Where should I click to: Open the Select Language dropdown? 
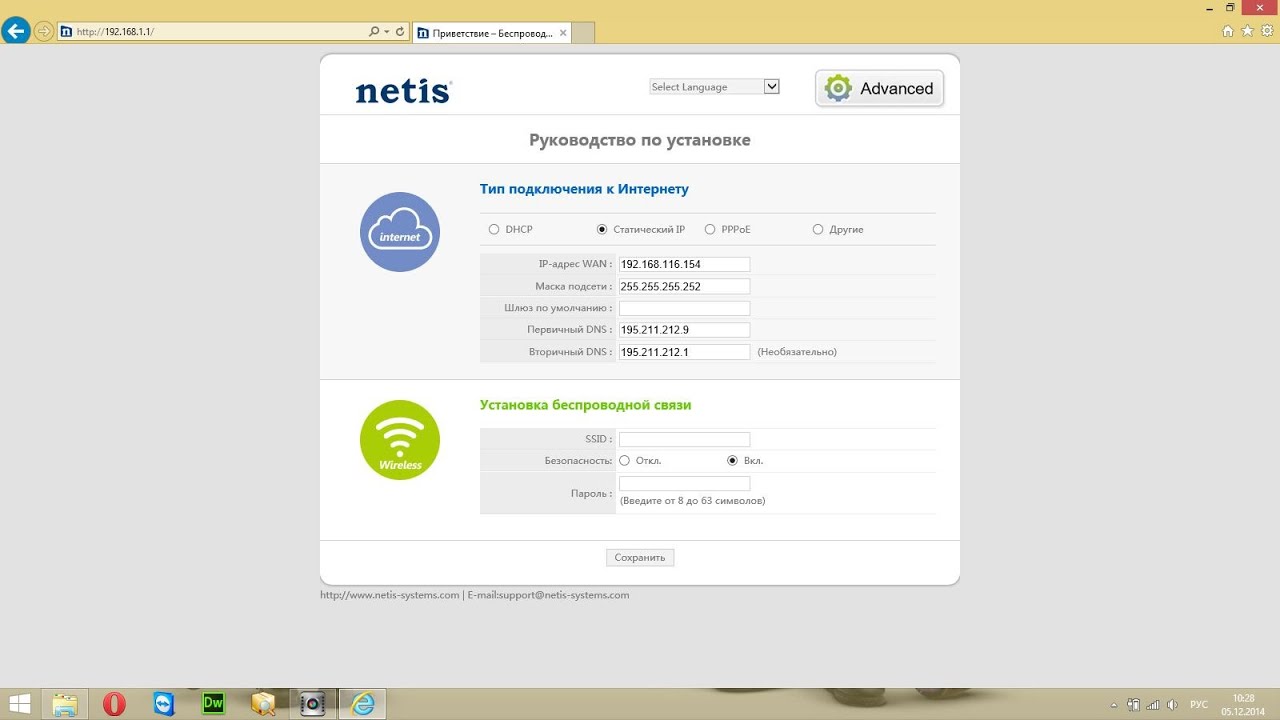[x=714, y=87]
